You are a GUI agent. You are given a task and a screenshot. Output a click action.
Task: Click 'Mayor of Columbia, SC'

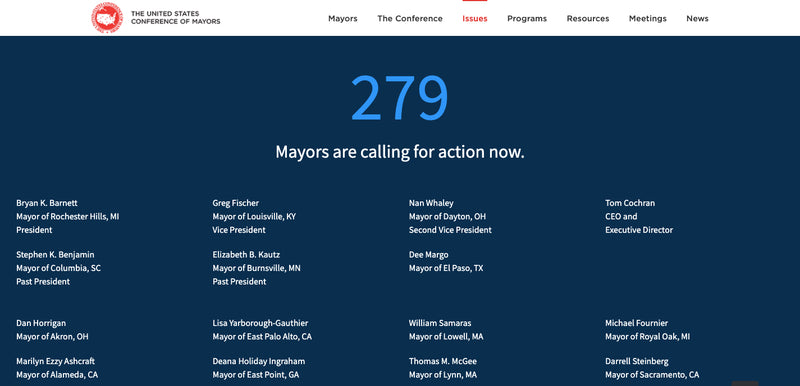58,268
